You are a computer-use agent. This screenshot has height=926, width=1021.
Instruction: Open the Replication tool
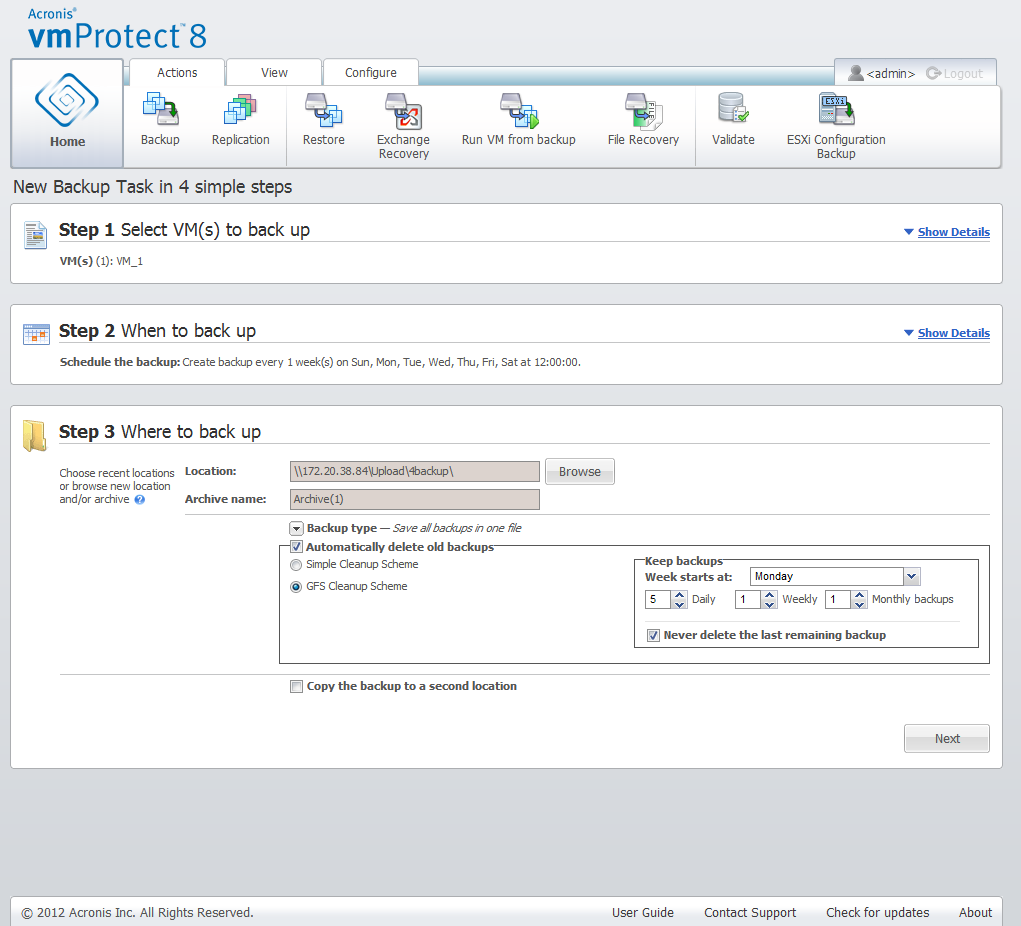[x=240, y=120]
